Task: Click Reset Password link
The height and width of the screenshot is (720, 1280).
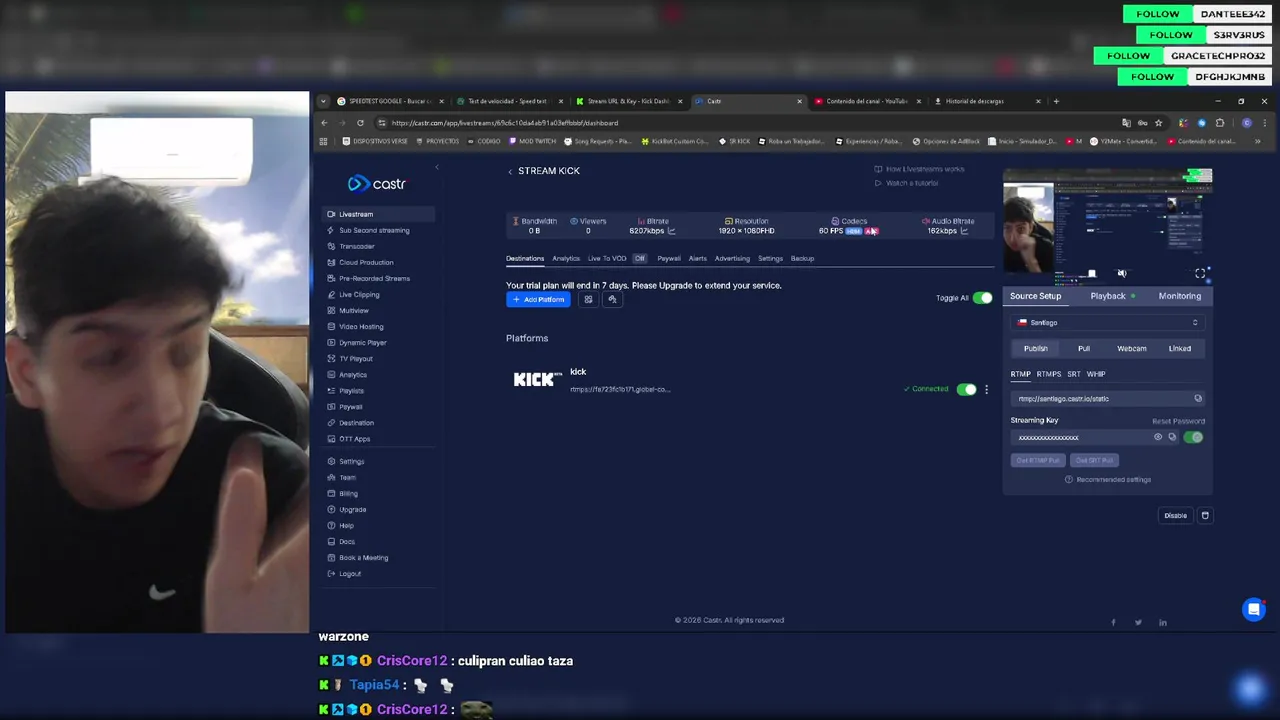Action: coord(1178,421)
